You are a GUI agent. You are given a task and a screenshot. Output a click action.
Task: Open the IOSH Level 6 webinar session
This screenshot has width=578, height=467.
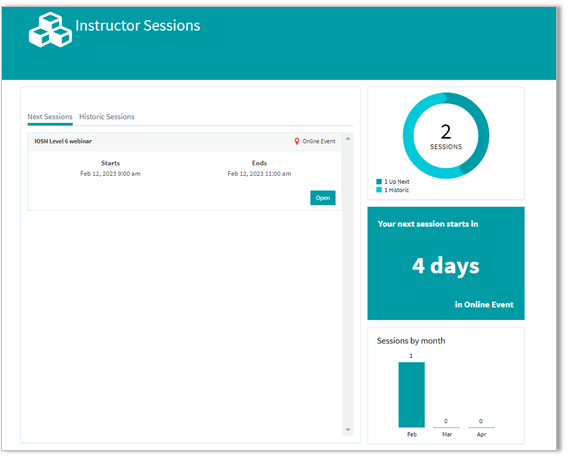tap(323, 198)
